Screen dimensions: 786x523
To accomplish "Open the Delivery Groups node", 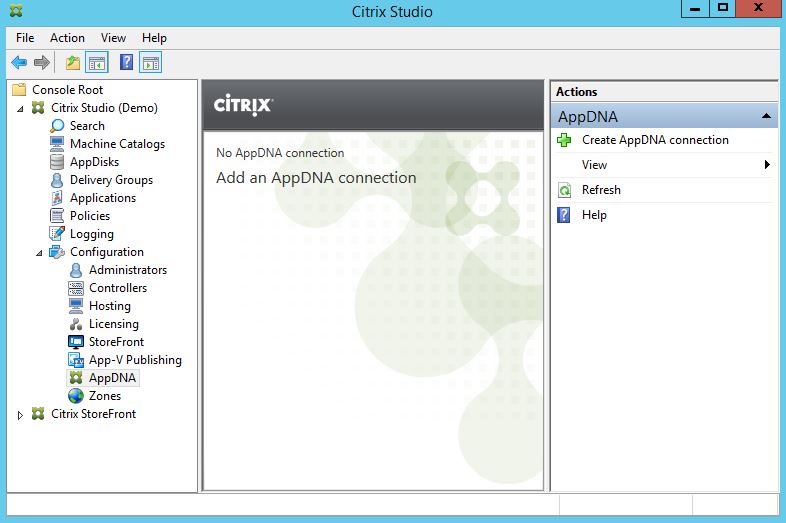I will pyautogui.click(x=111, y=180).
